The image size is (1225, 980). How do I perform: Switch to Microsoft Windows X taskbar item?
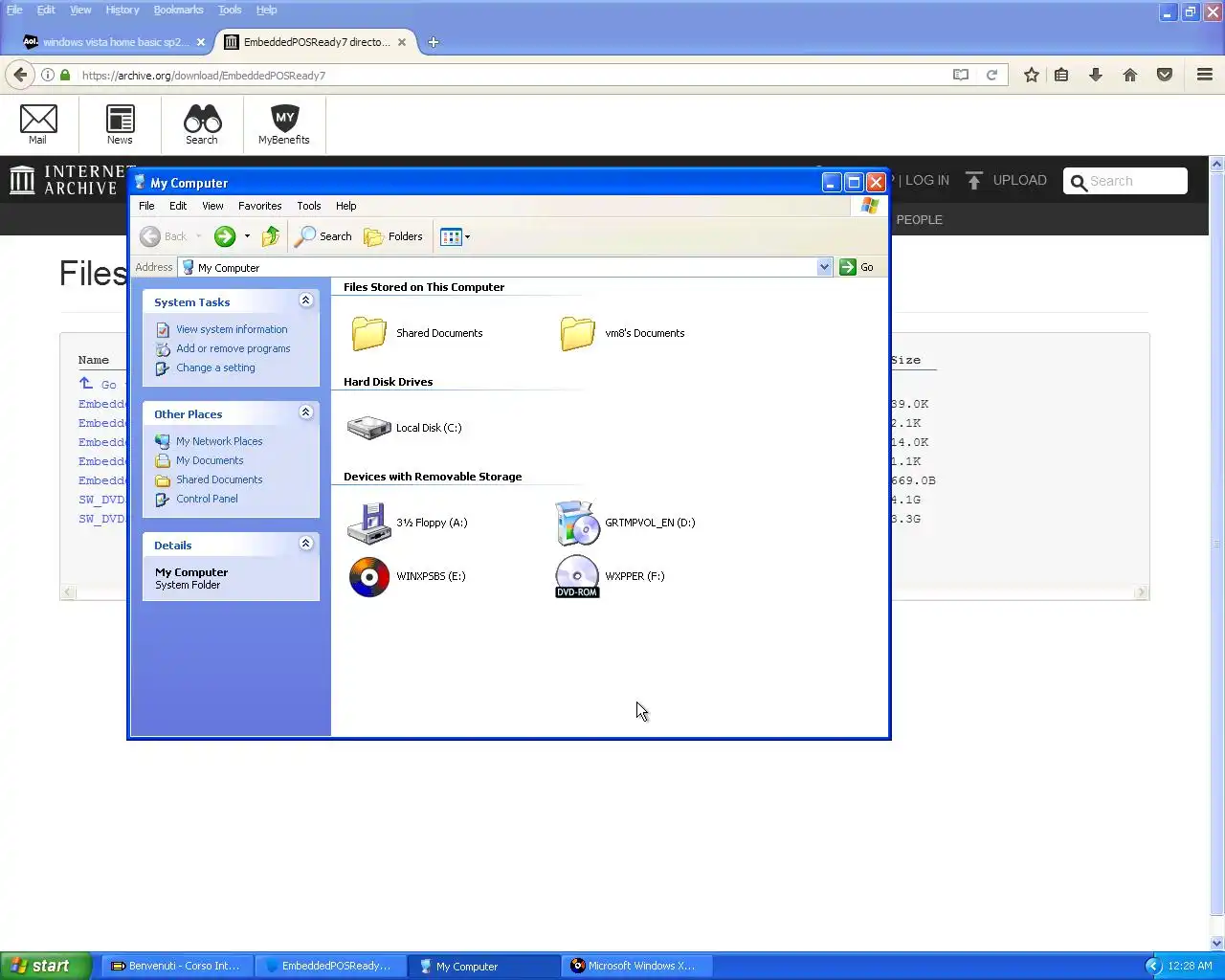(636, 966)
